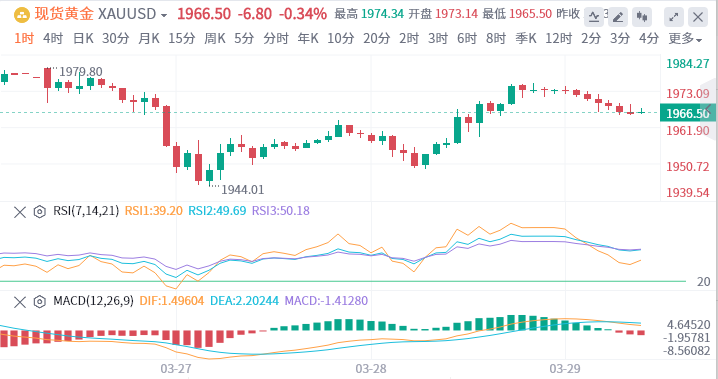Select the 1时 timeframe tab
Image resolution: width=718 pixels, height=379 pixels.
(24, 39)
